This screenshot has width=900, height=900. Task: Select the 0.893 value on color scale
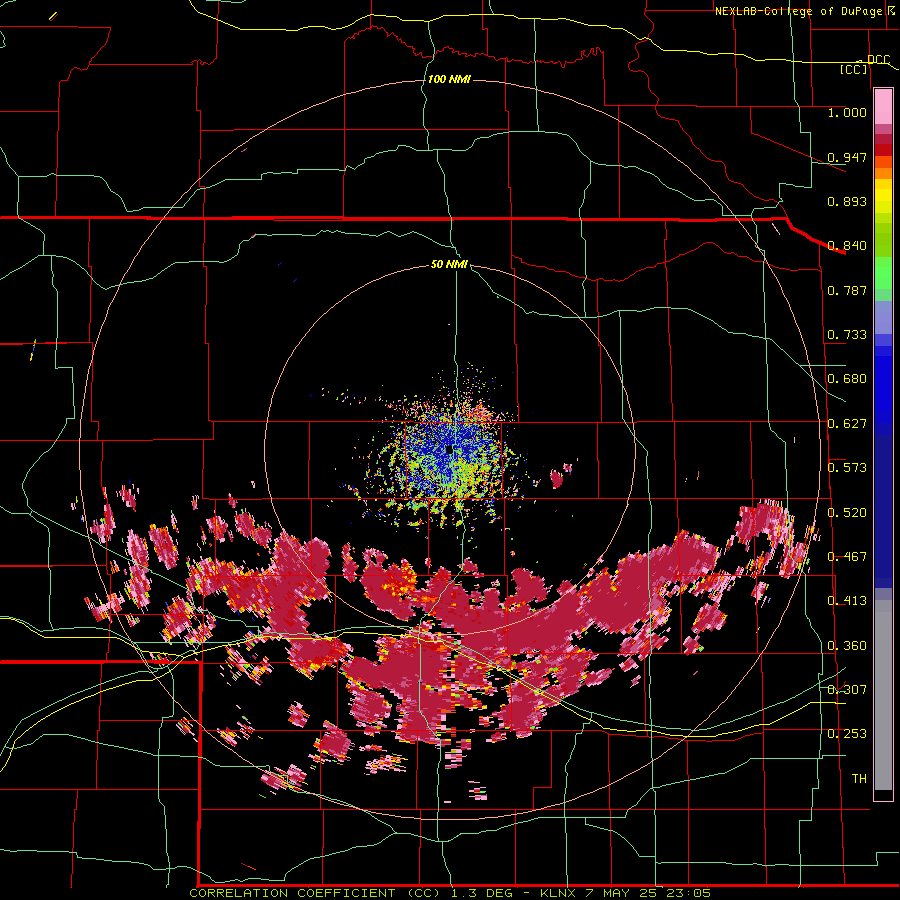pyautogui.click(x=847, y=201)
